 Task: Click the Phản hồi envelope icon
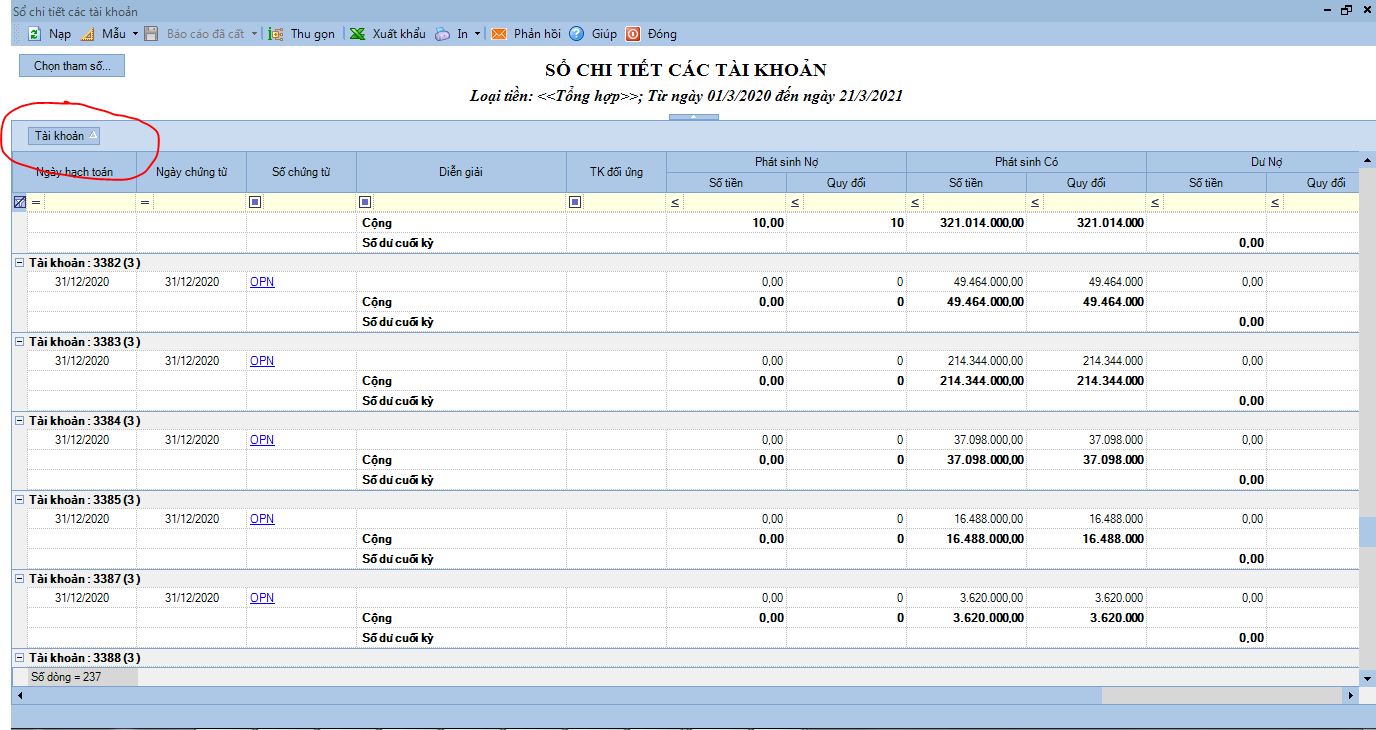point(498,34)
